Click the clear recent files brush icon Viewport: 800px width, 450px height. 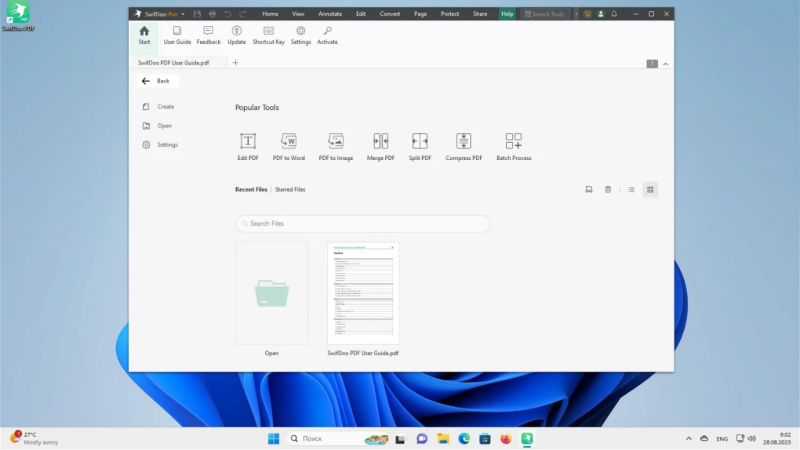589,189
